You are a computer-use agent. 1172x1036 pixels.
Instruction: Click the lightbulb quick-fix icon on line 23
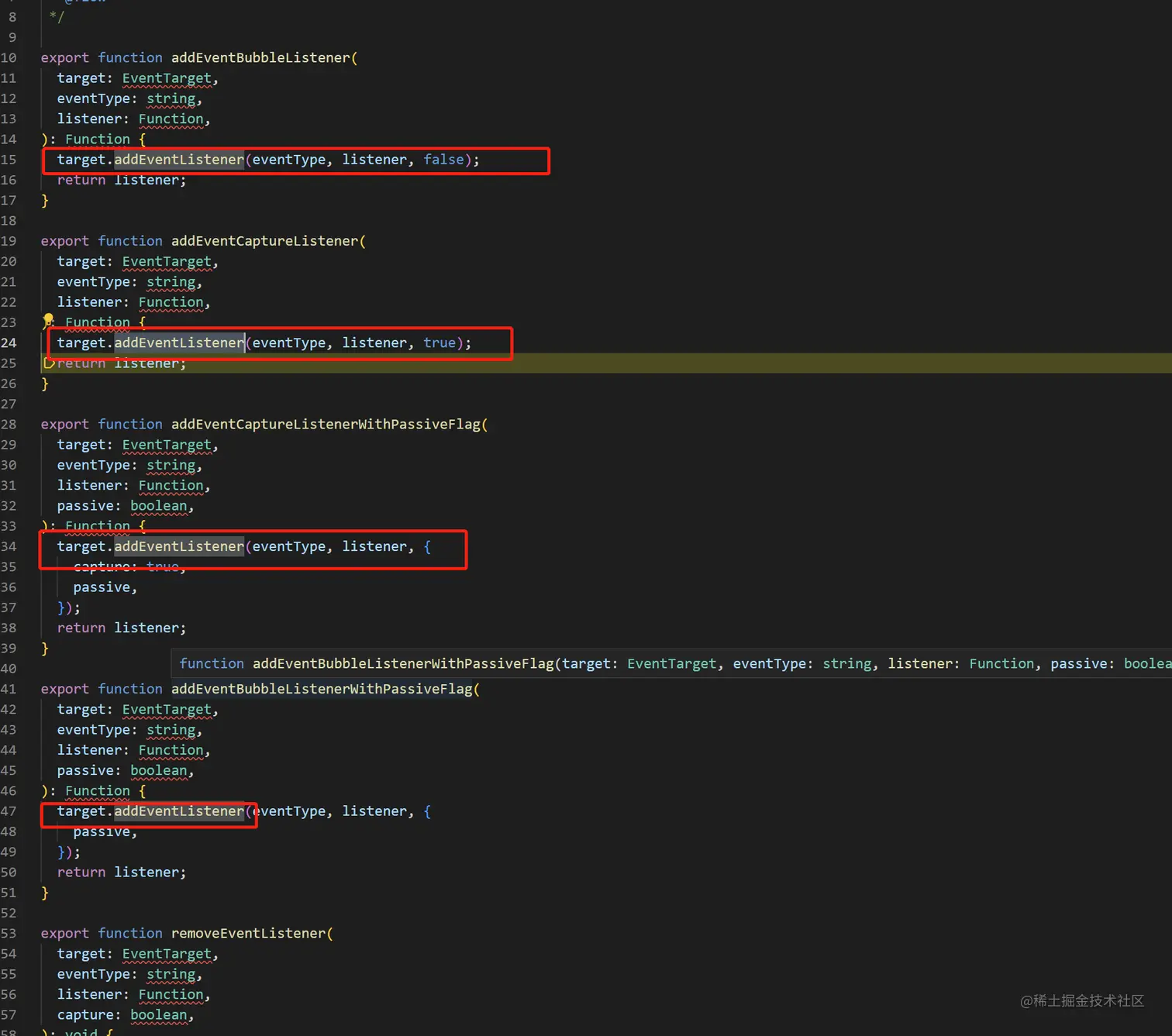[48, 321]
